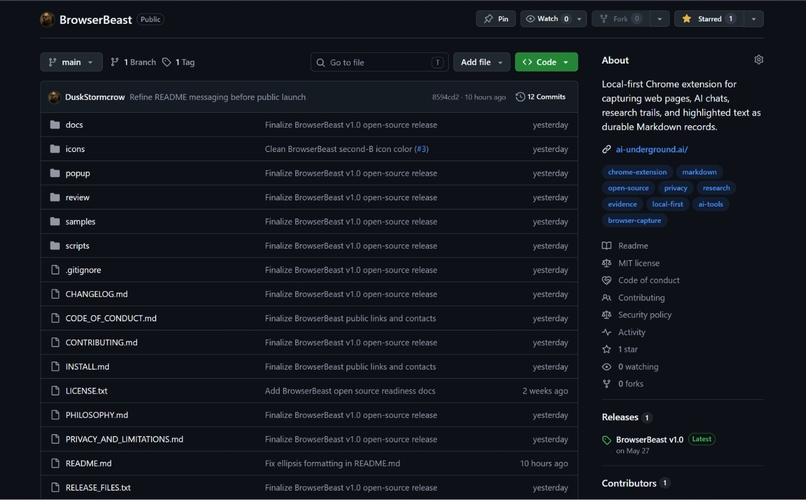
Task: Click the scripts folder icon
Action: point(55,246)
